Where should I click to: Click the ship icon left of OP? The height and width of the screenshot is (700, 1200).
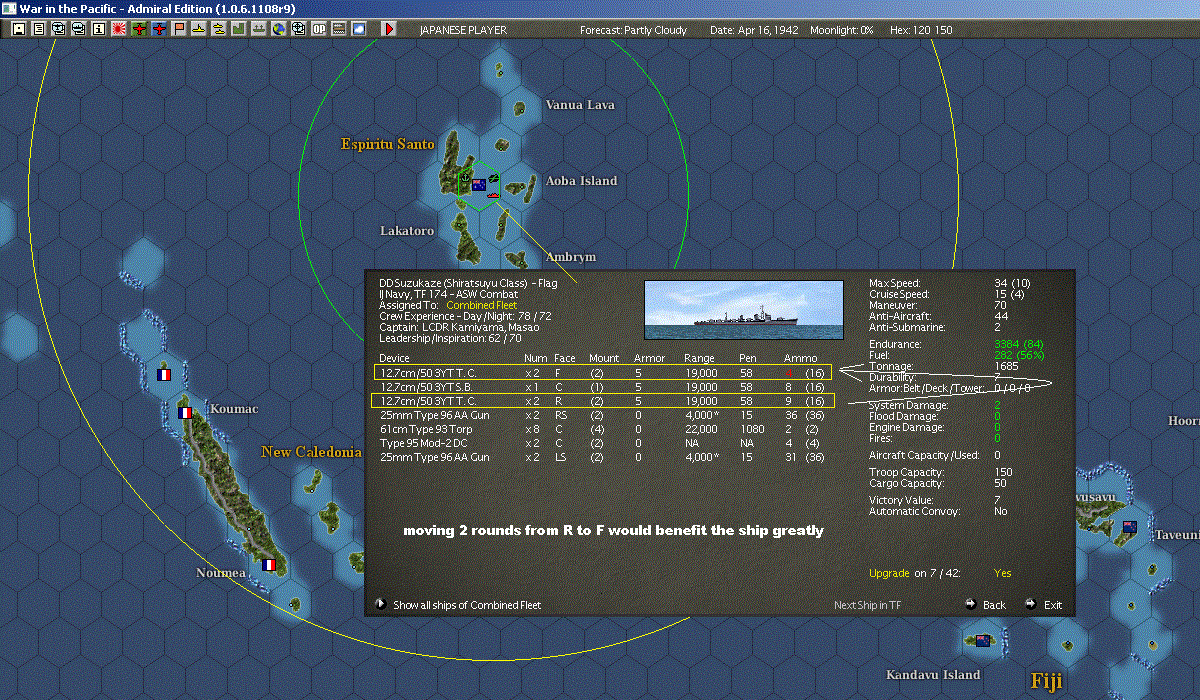[298, 30]
